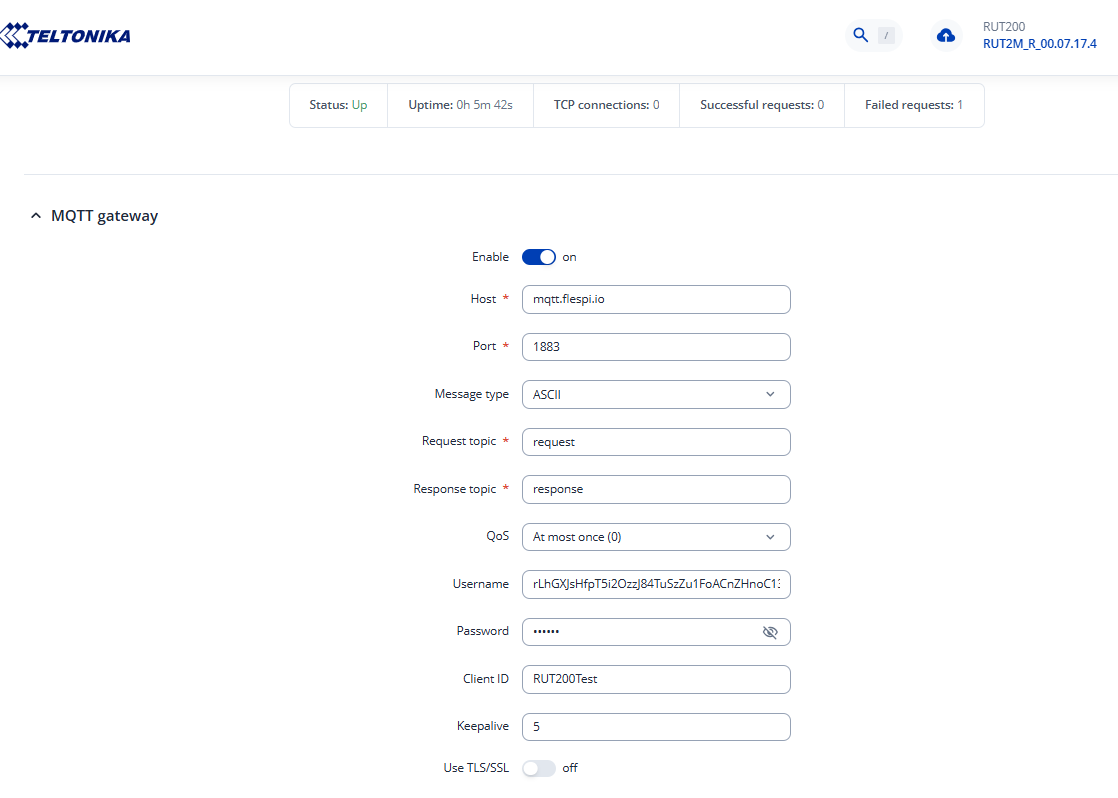Image resolution: width=1118 pixels, height=798 pixels.
Task: Focus the Port field with 1883
Action: (x=656, y=347)
